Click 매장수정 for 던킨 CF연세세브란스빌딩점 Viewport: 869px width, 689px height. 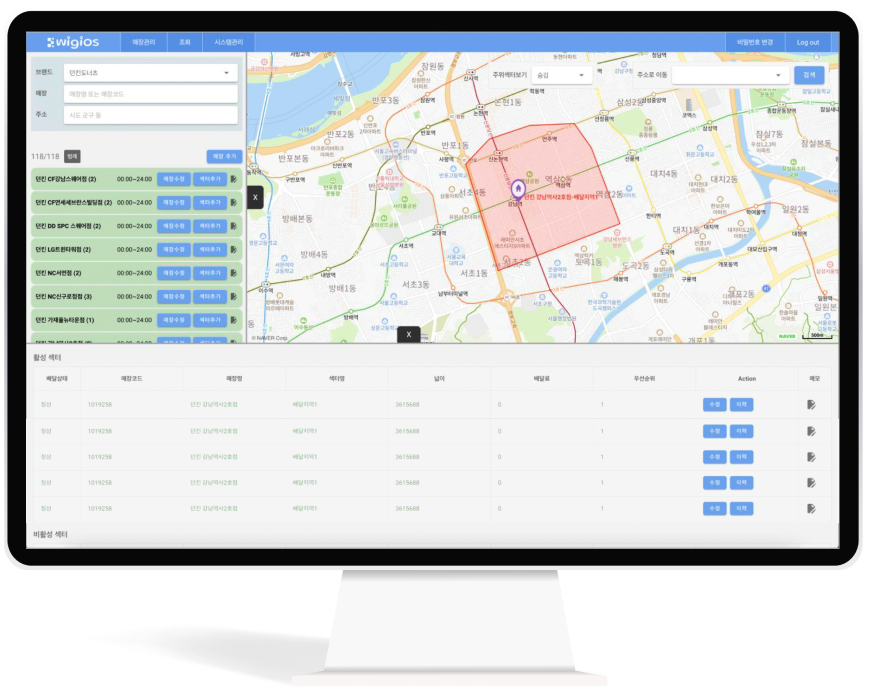(x=174, y=203)
